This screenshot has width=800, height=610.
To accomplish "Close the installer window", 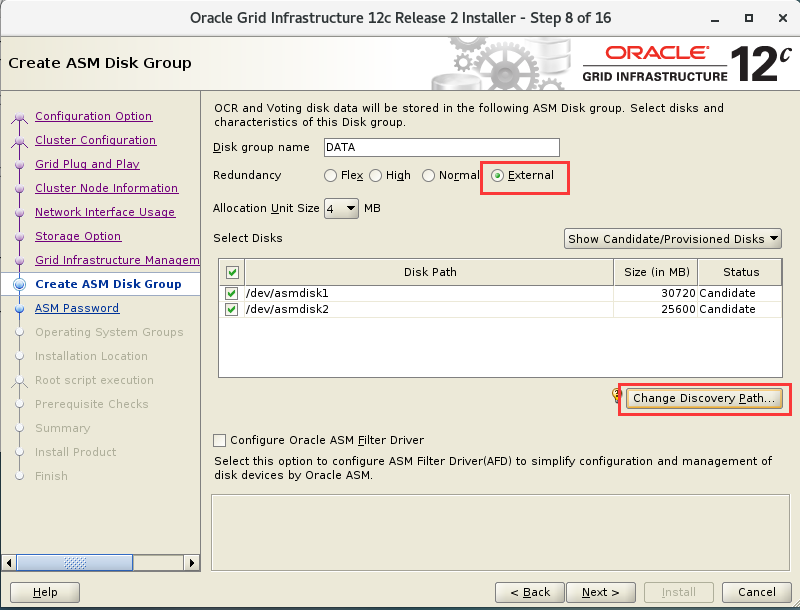I will click(x=783, y=18).
